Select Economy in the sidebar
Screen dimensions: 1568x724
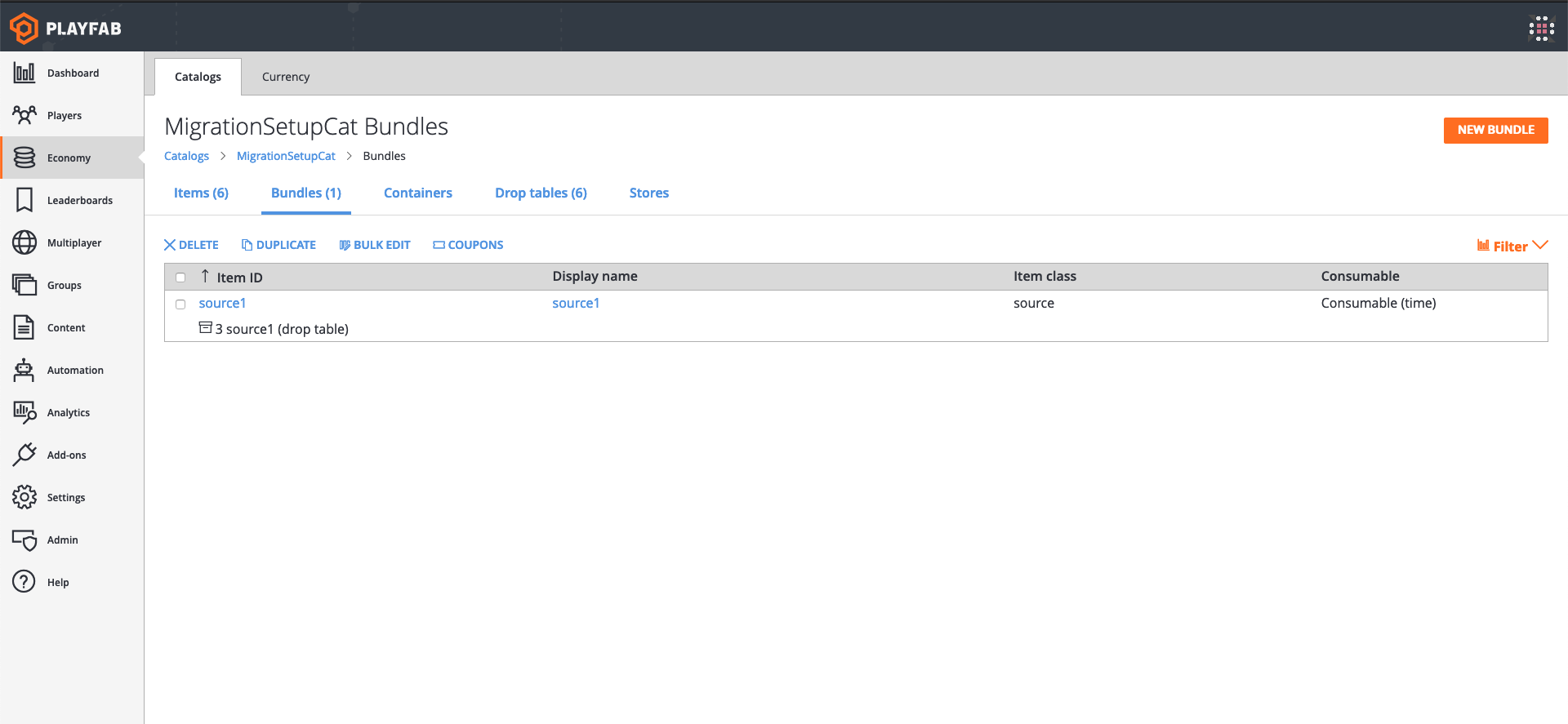72,158
